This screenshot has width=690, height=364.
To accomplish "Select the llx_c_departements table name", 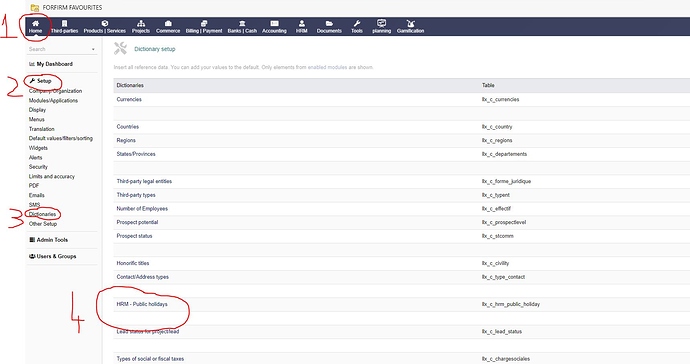I will (504, 154).
